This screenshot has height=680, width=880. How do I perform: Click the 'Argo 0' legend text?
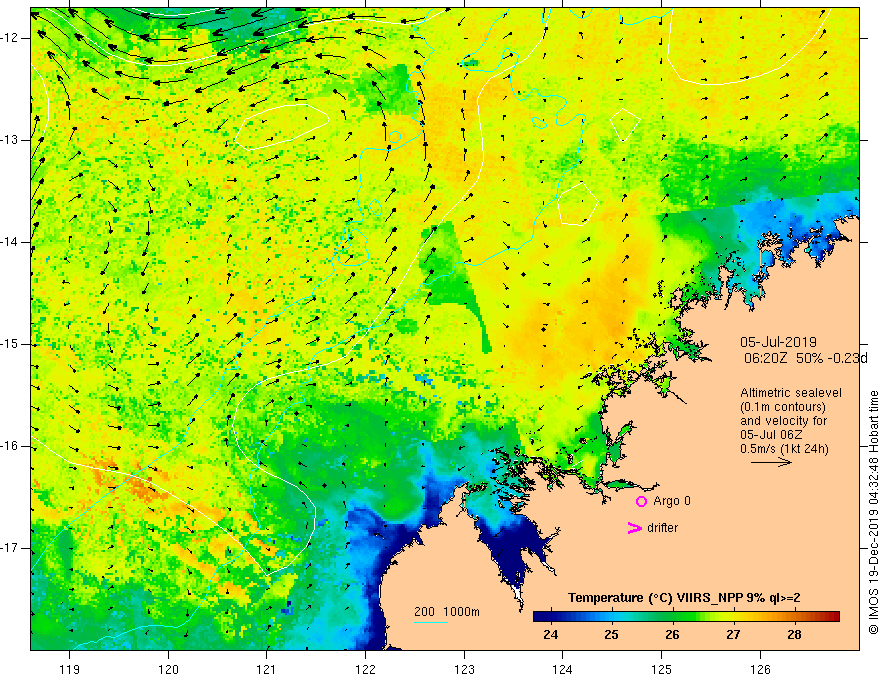(x=672, y=500)
